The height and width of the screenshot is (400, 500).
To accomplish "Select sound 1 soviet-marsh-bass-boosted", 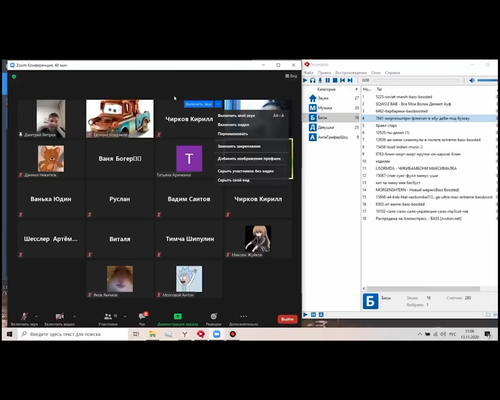I will point(429,97).
